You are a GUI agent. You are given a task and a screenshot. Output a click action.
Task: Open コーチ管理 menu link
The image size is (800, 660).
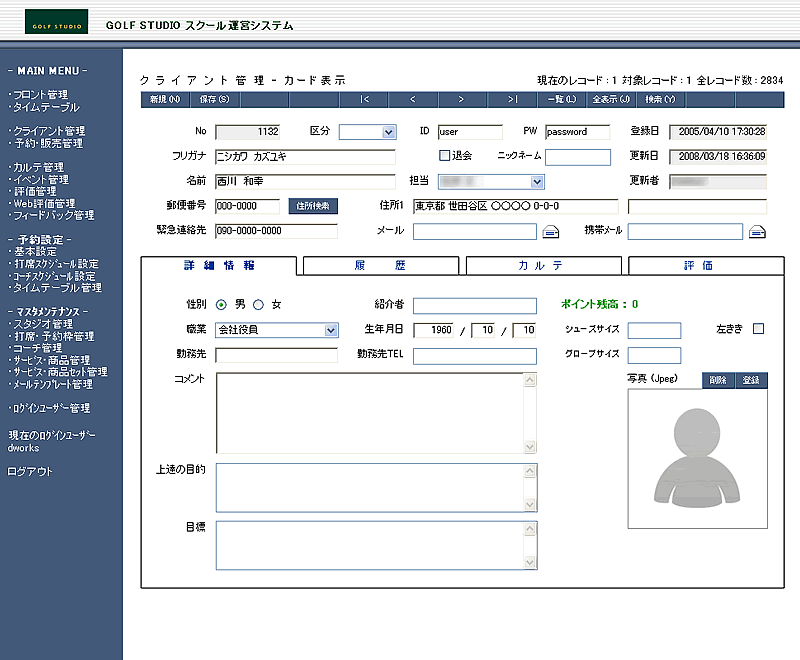[37, 348]
